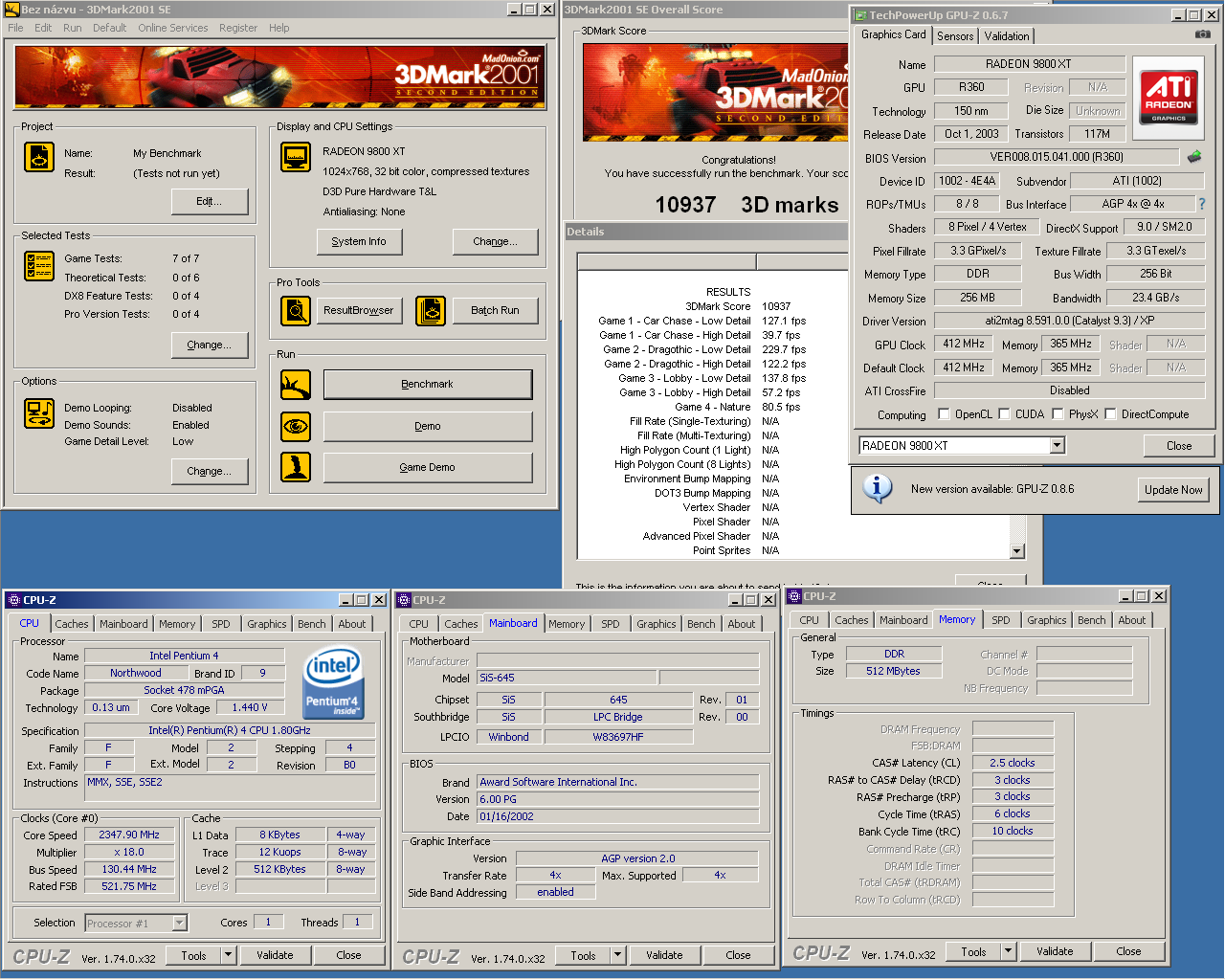This screenshot has width=1225, height=980.
Task: Open SPD tab in the Memory CPU-Z window
Action: (x=1001, y=620)
